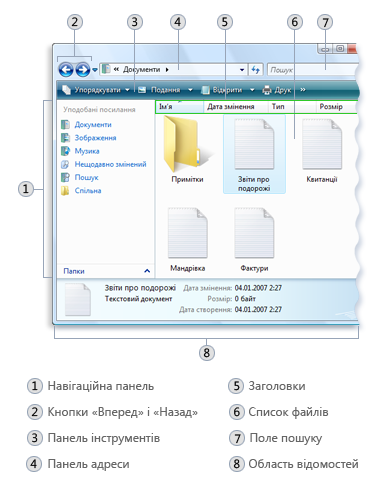This screenshot has width=386, height=494.
Task: Open Документи link in navigation pane
Action: pos(93,125)
